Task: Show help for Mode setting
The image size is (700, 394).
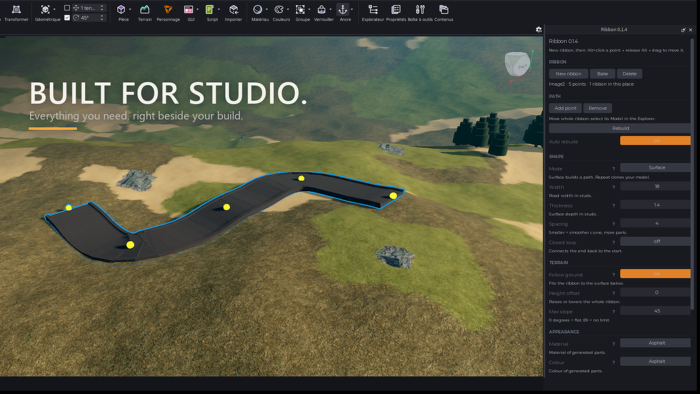Action: click(x=613, y=169)
